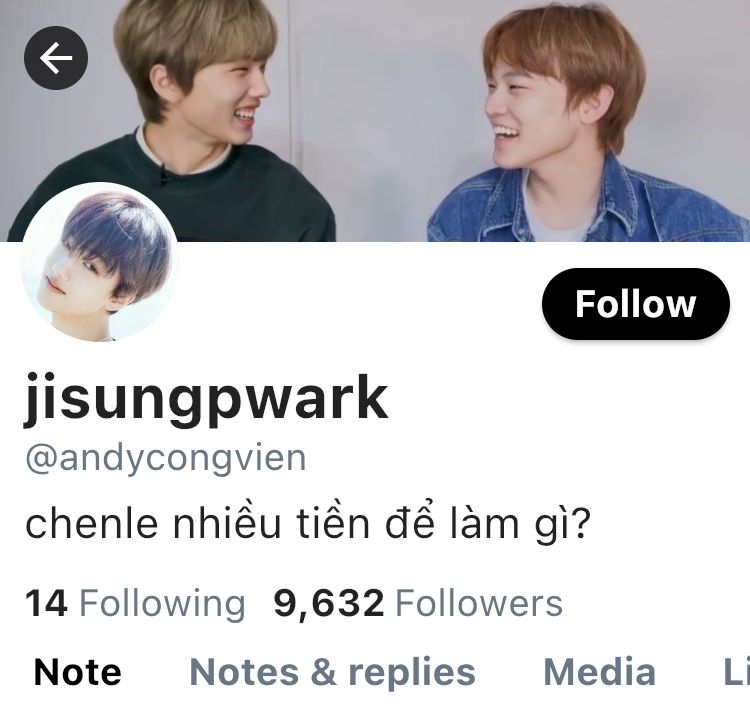Viewport: 750px width, 710px height.
Task: Select the Media tab
Action: pos(599,672)
